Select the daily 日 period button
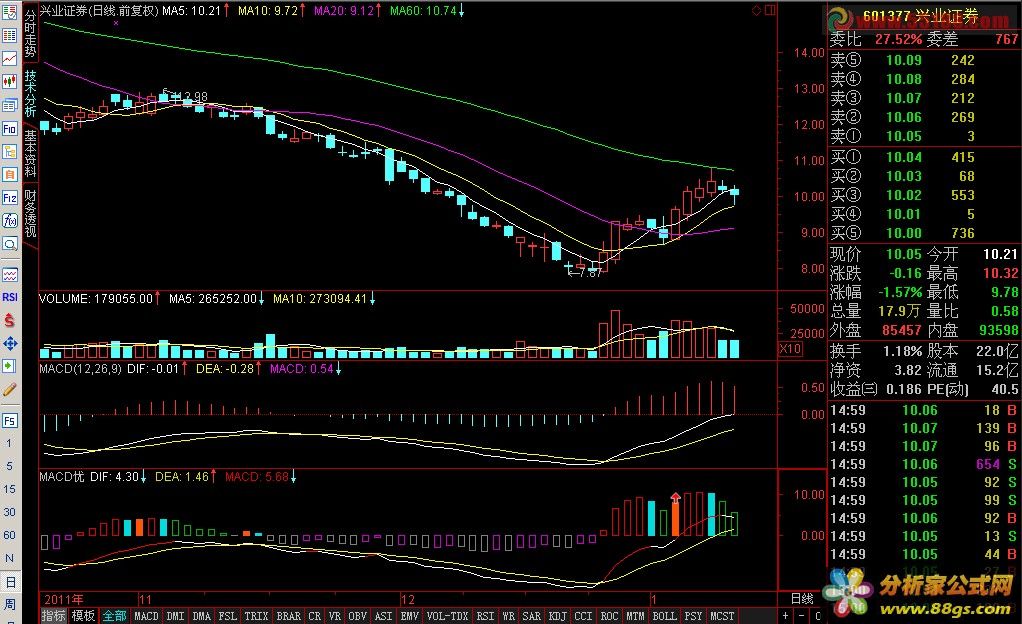The width and height of the screenshot is (1022, 624). point(10,582)
